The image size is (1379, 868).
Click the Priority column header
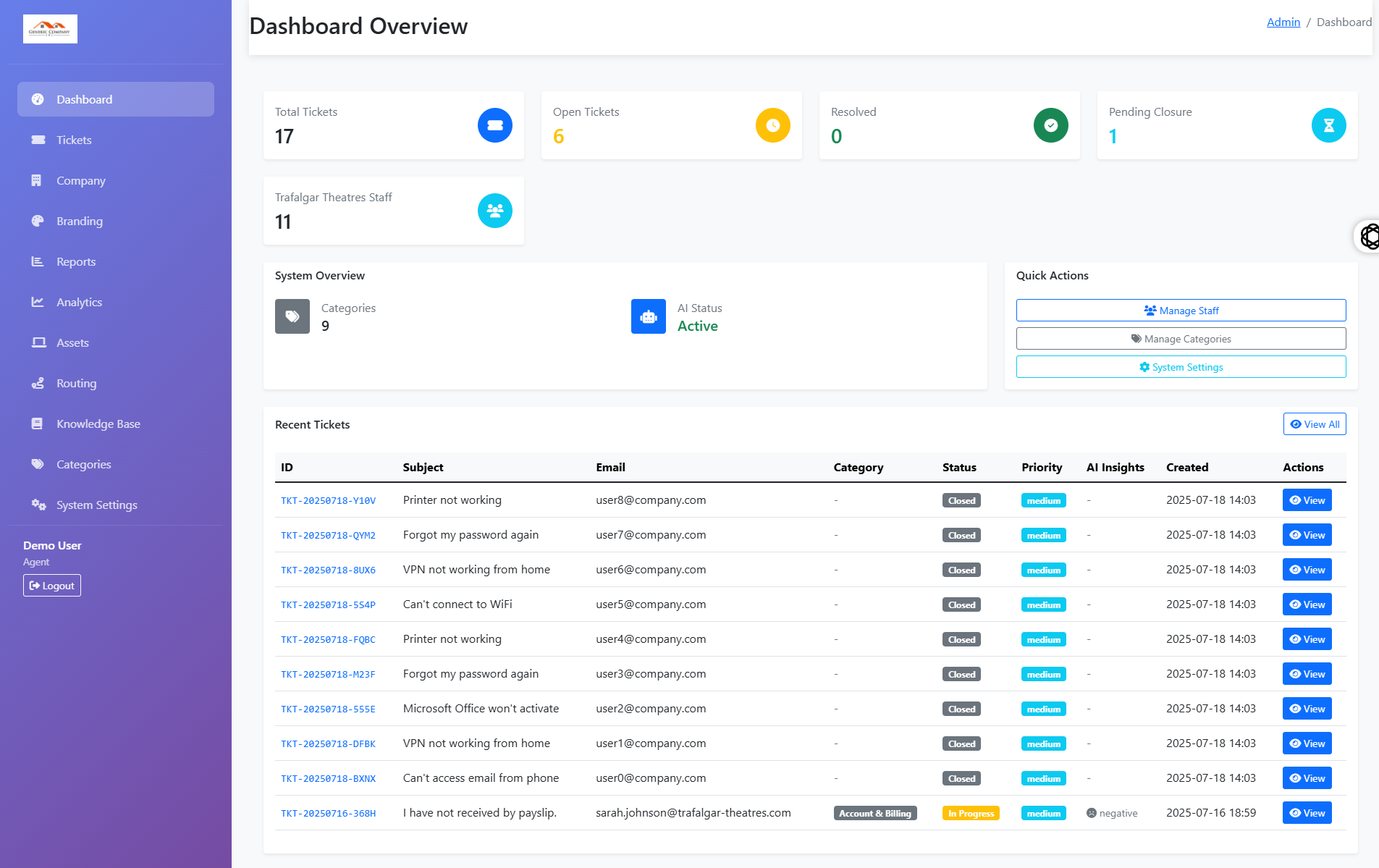[x=1042, y=467]
